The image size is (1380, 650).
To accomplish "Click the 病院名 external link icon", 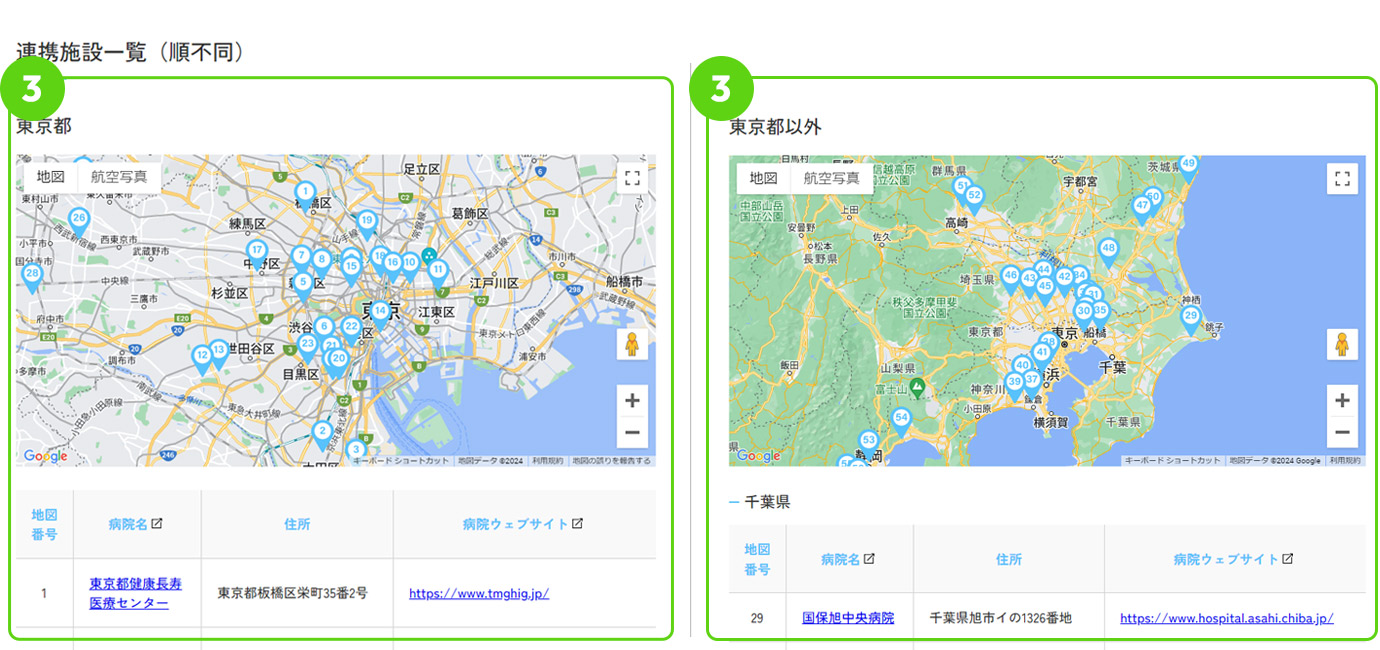I will (x=158, y=524).
